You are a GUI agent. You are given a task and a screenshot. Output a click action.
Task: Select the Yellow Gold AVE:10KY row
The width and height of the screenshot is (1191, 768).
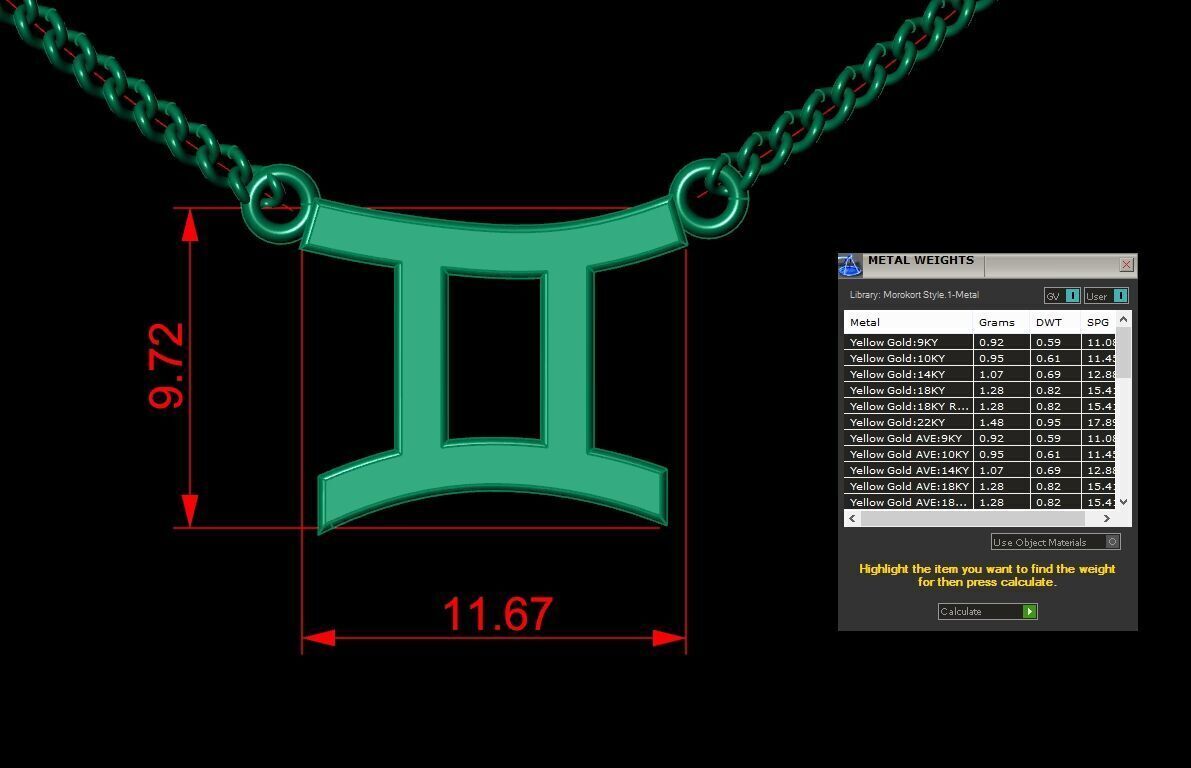click(980, 454)
